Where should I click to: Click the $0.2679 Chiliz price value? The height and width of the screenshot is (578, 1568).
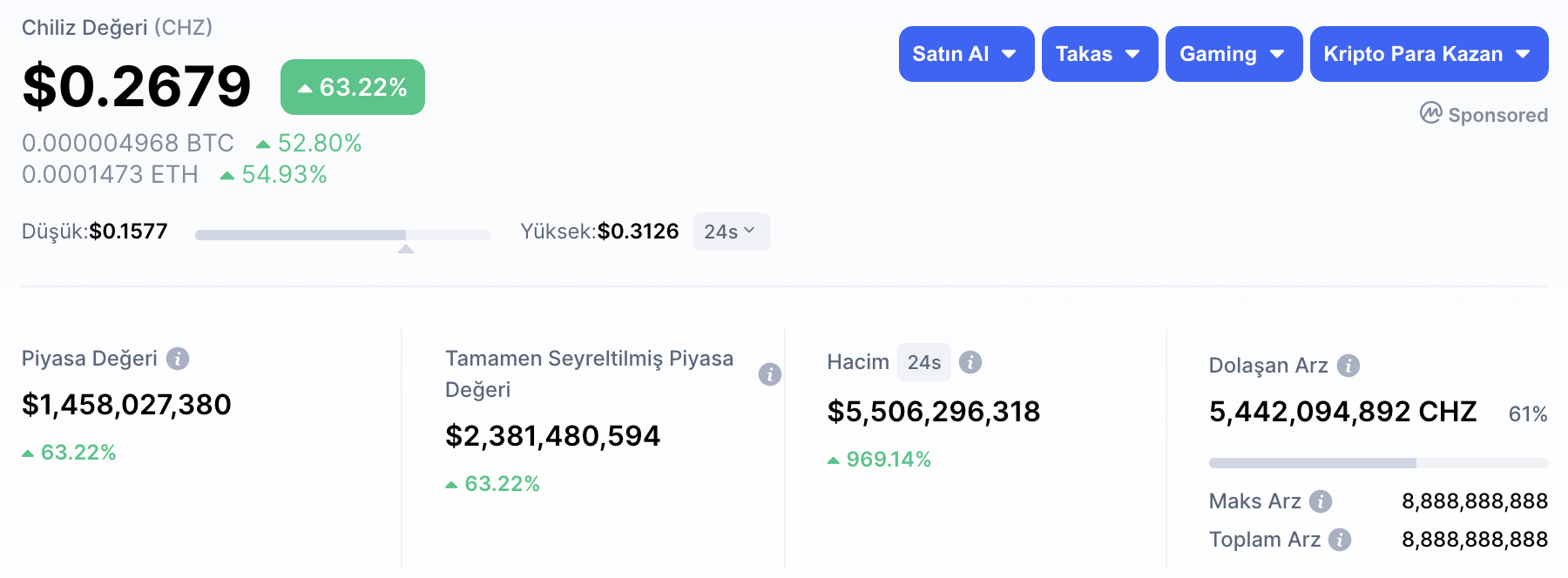(137, 86)
